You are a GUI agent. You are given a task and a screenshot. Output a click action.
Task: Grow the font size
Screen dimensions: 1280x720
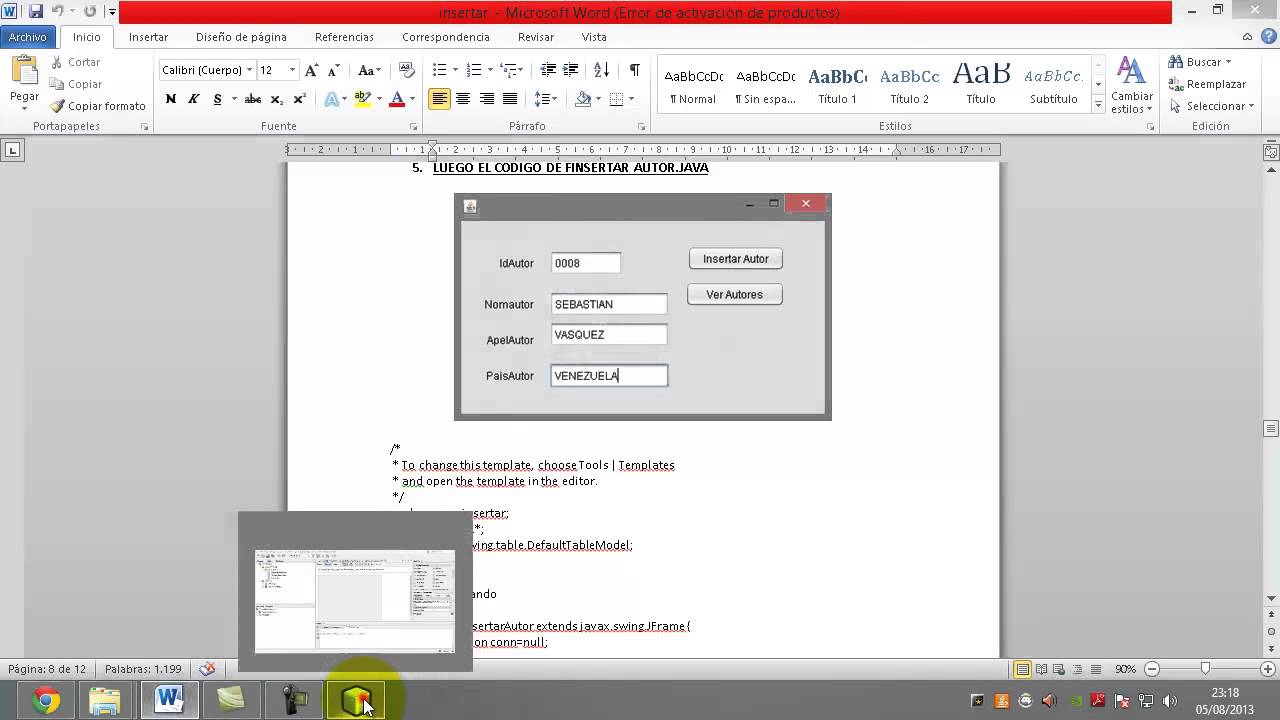(312, 70)
